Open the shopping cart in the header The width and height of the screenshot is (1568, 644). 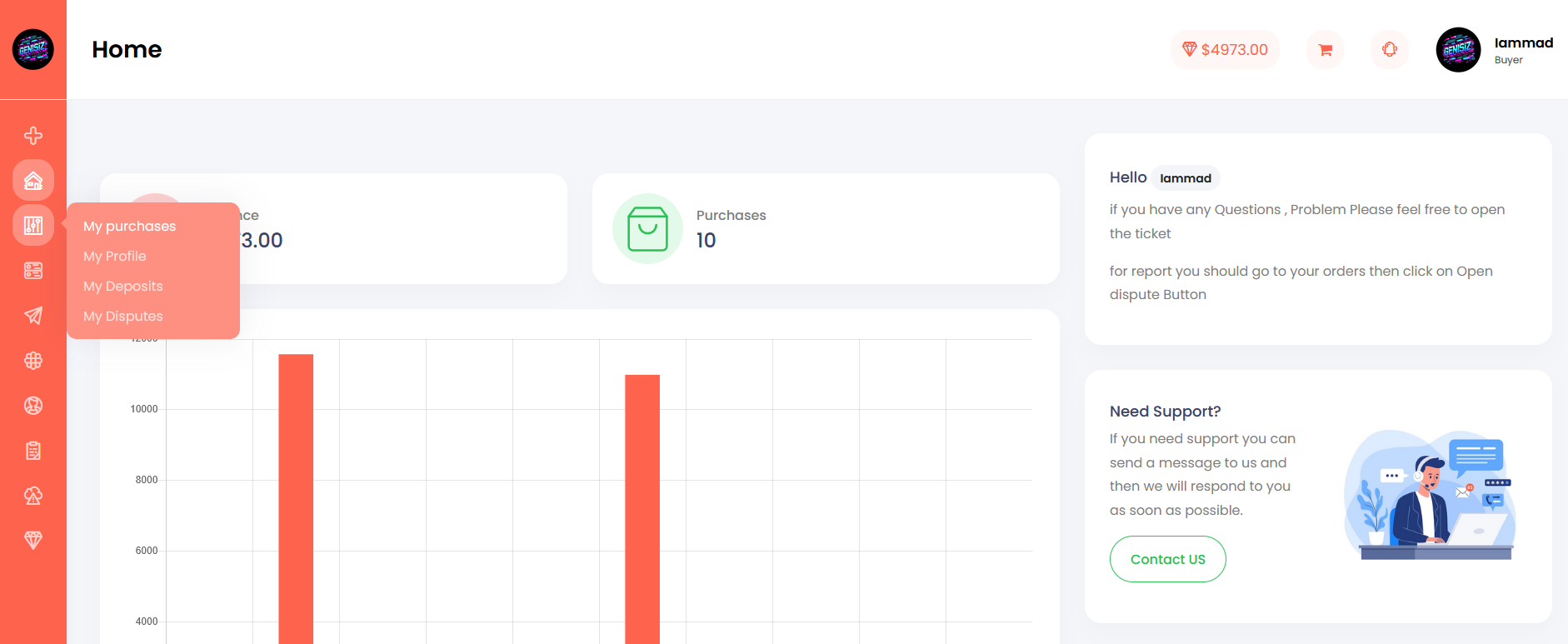tap(1325, 50)
